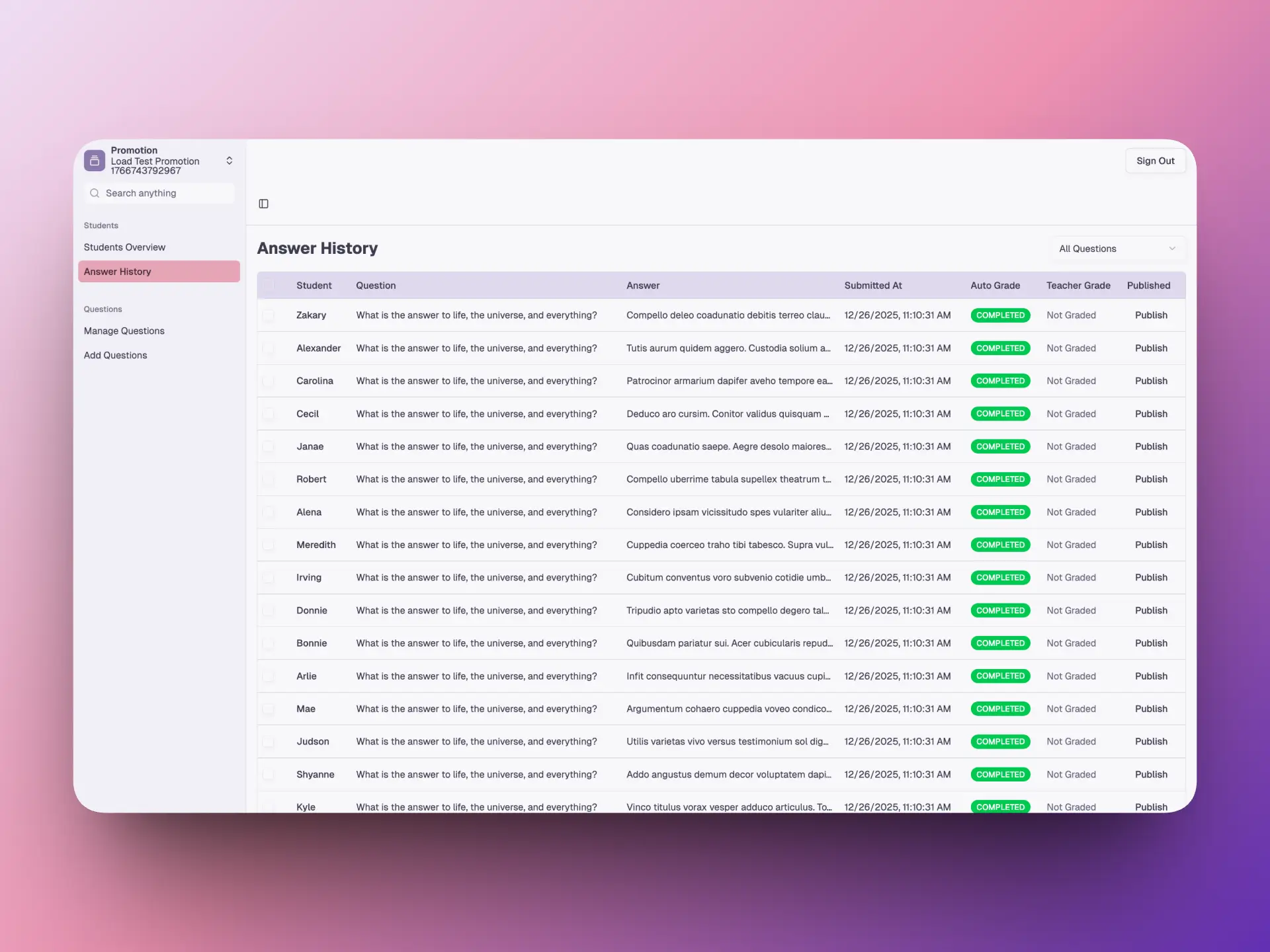
Task: Click the Sign Out button
Action: [x=1155, y=161]
